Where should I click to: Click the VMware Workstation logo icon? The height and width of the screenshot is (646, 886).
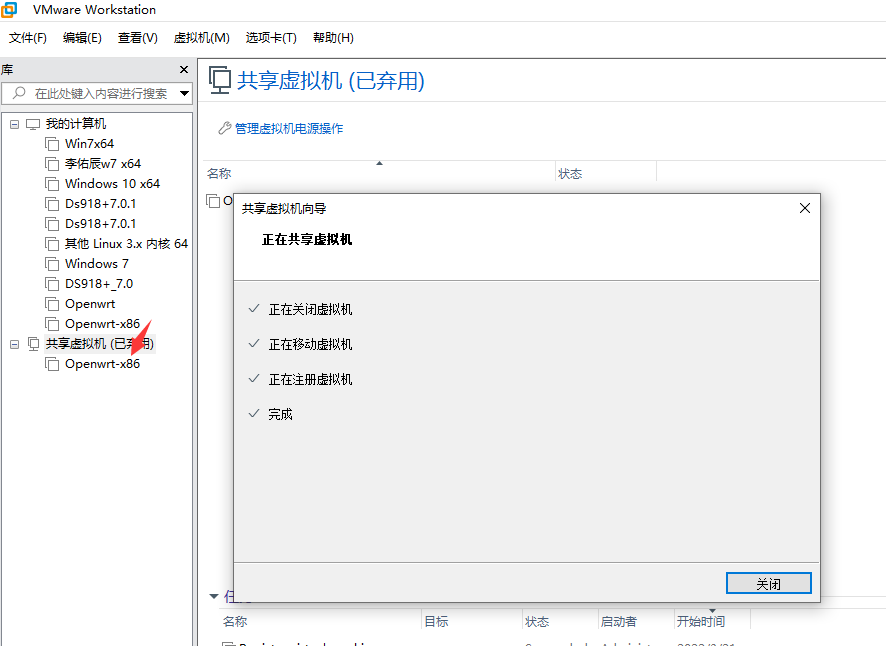[9, 10]
